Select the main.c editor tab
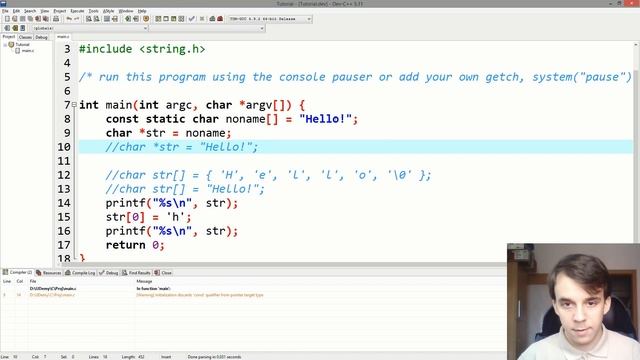Screen dimensions: 640x360 [x=63, y=37]
